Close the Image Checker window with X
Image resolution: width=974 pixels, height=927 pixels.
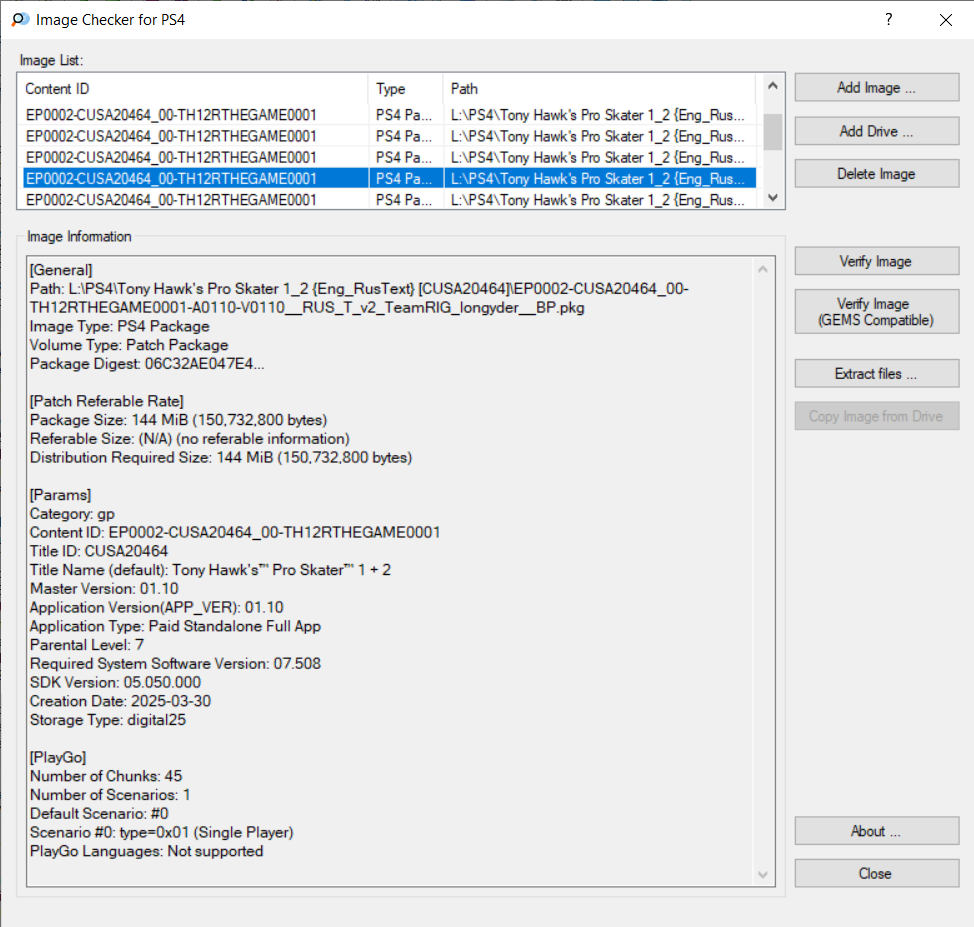[x=945, y=20]
